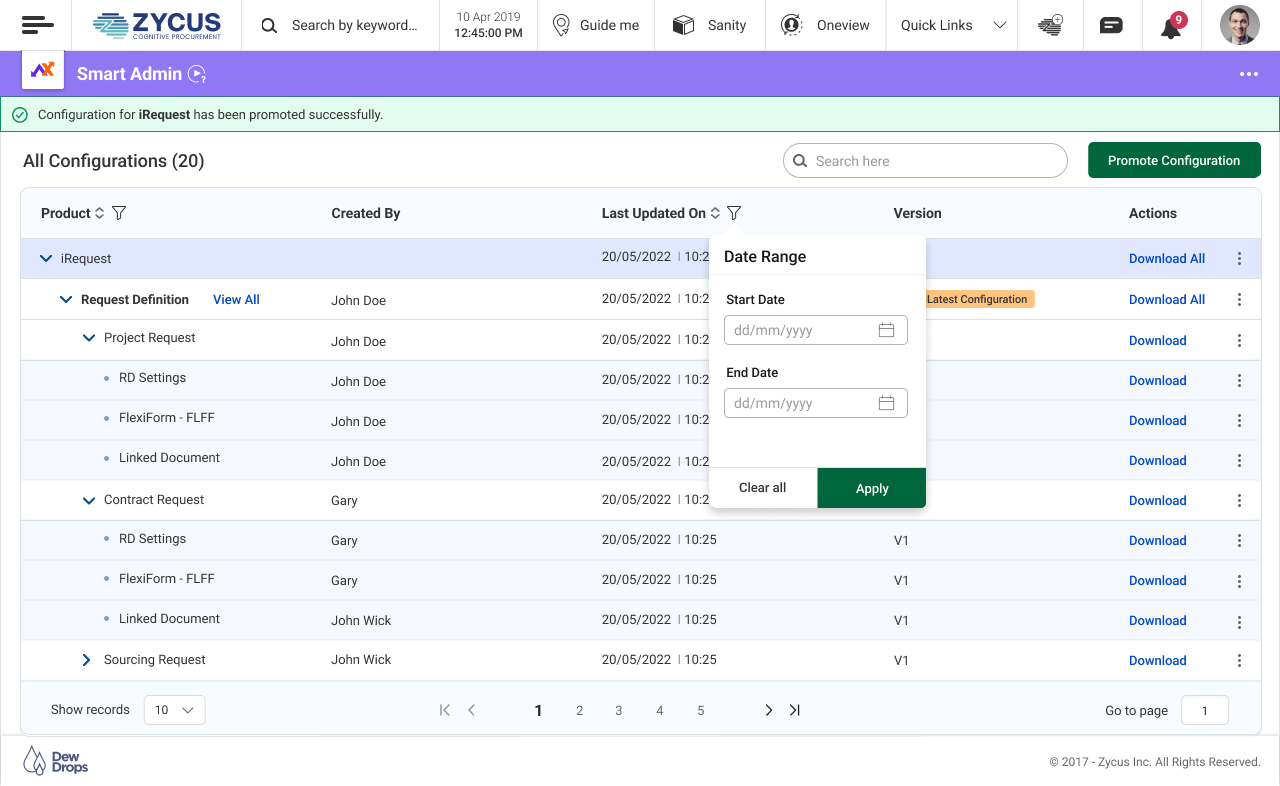
Task: Click the Last Updated On filter icon
Action: [x=734, y=213]
